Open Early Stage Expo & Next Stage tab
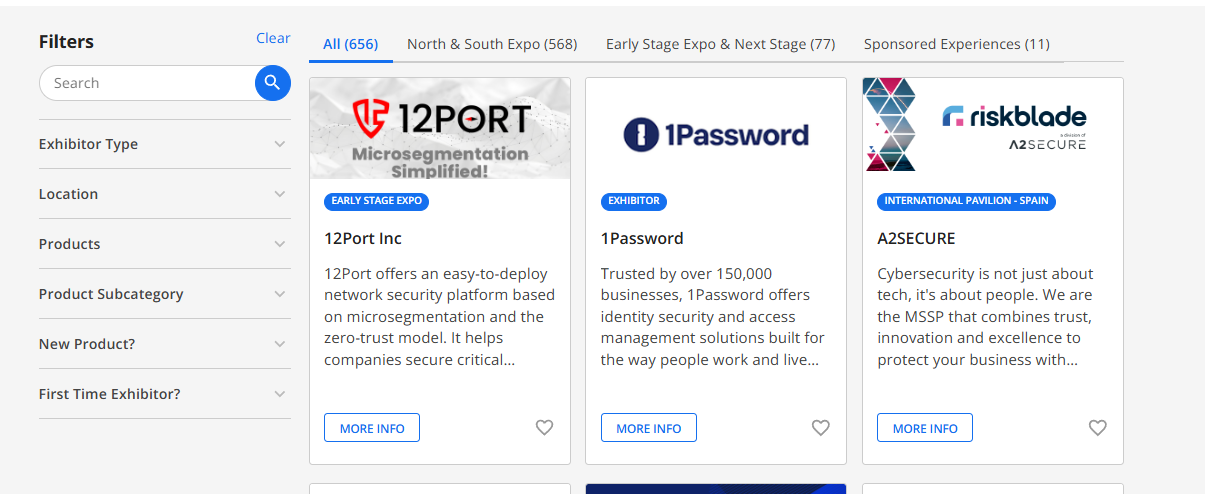Screen dimensions: 1205x494 point(720,44)
